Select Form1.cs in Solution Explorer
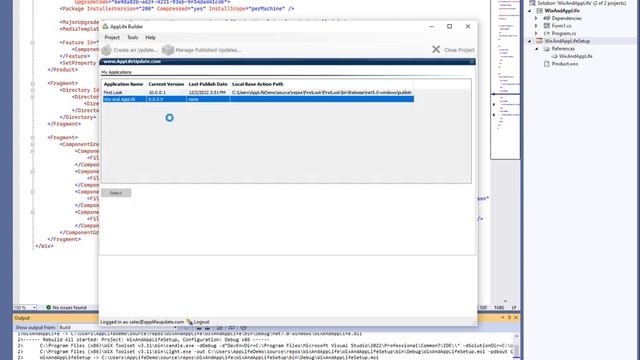The image size is (640, 360). click(561, 26)
